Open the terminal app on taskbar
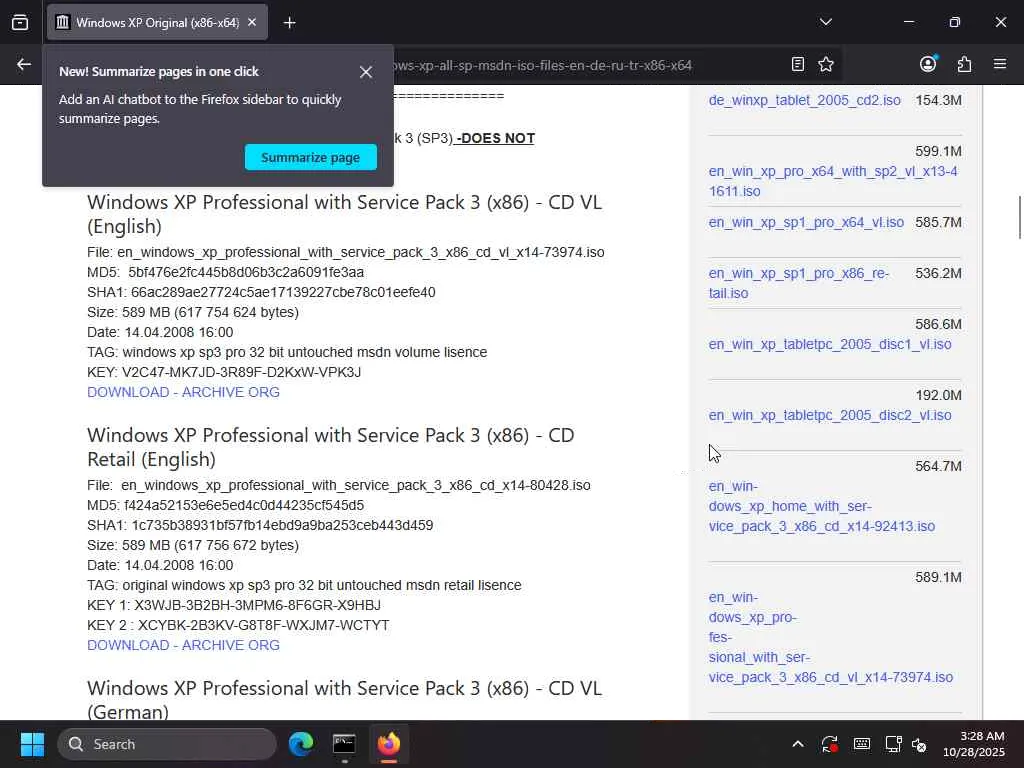This screenshot has width=1024, height=768. [344, 744]
